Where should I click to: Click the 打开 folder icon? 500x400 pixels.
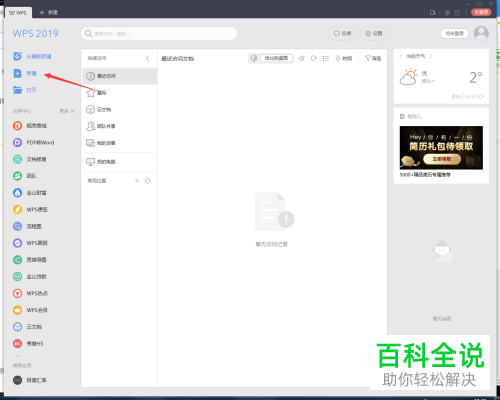coord(17,90)
